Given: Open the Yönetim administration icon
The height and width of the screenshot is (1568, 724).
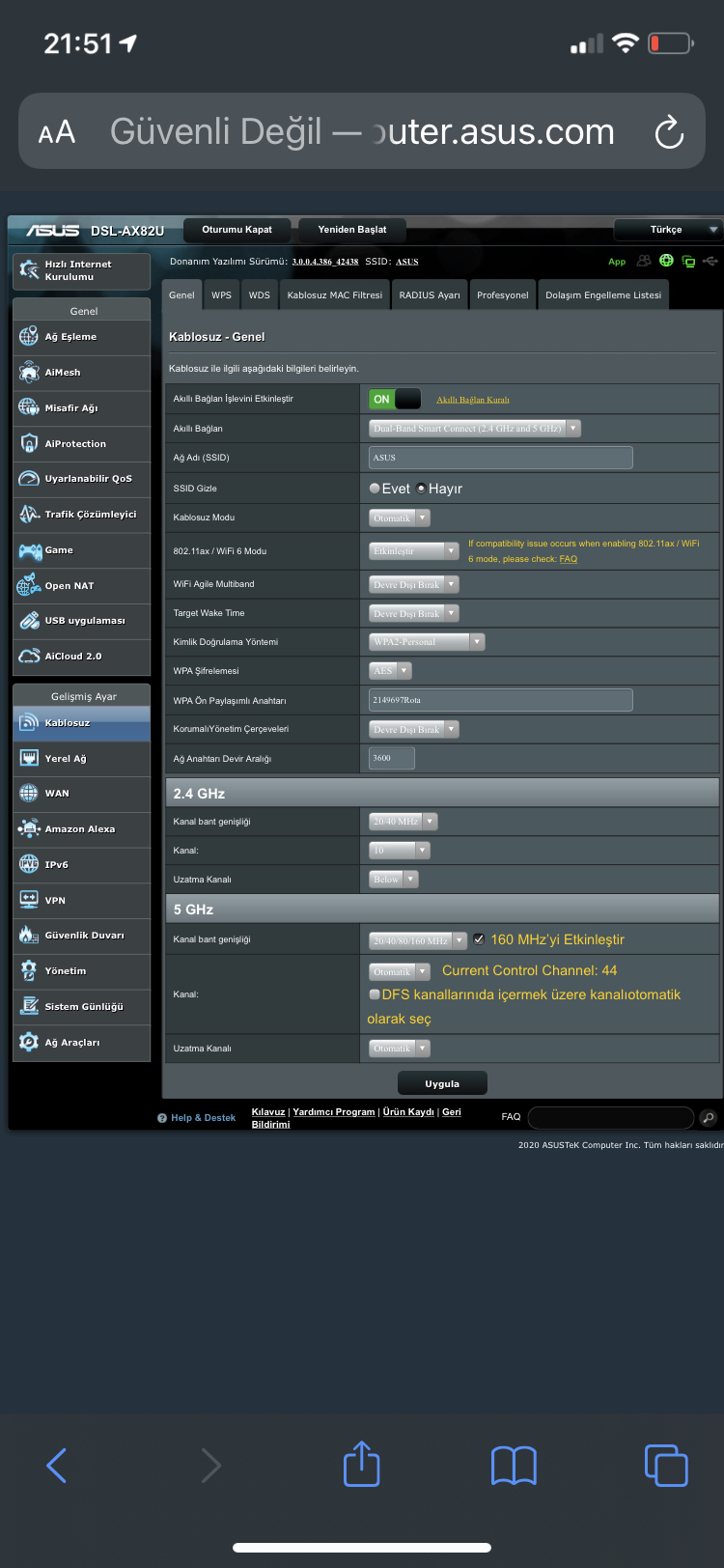Looking at the screenshot, I should click(29, 971).
